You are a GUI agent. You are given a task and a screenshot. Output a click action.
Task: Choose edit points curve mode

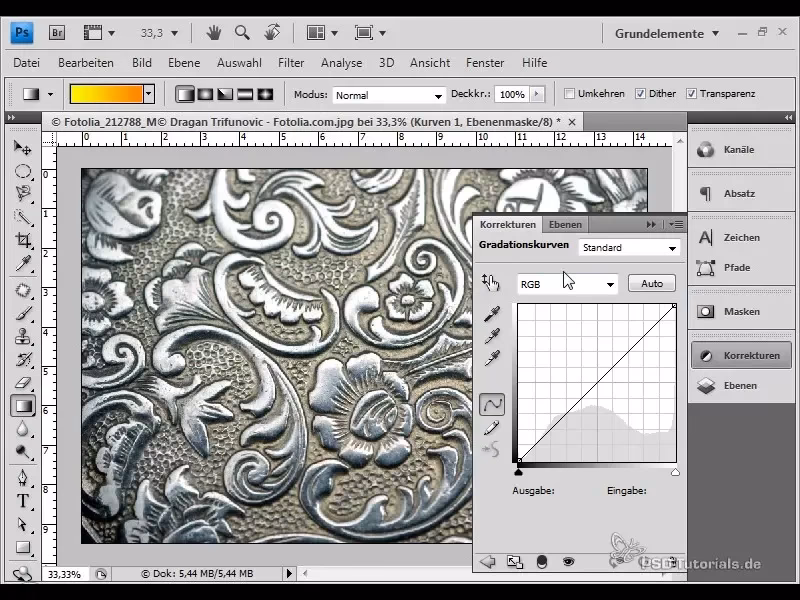[492, 405]
